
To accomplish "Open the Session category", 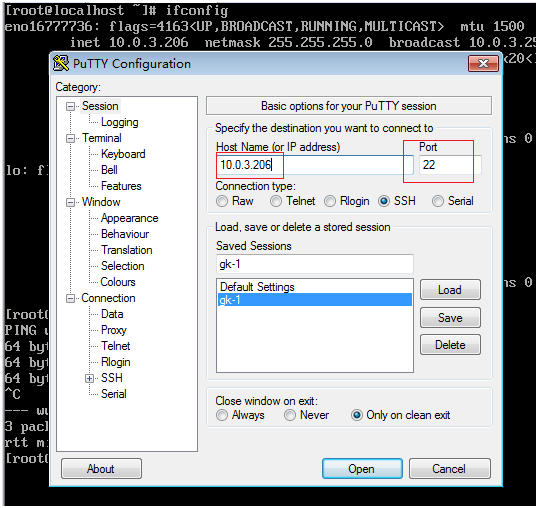I will (100, 106).
